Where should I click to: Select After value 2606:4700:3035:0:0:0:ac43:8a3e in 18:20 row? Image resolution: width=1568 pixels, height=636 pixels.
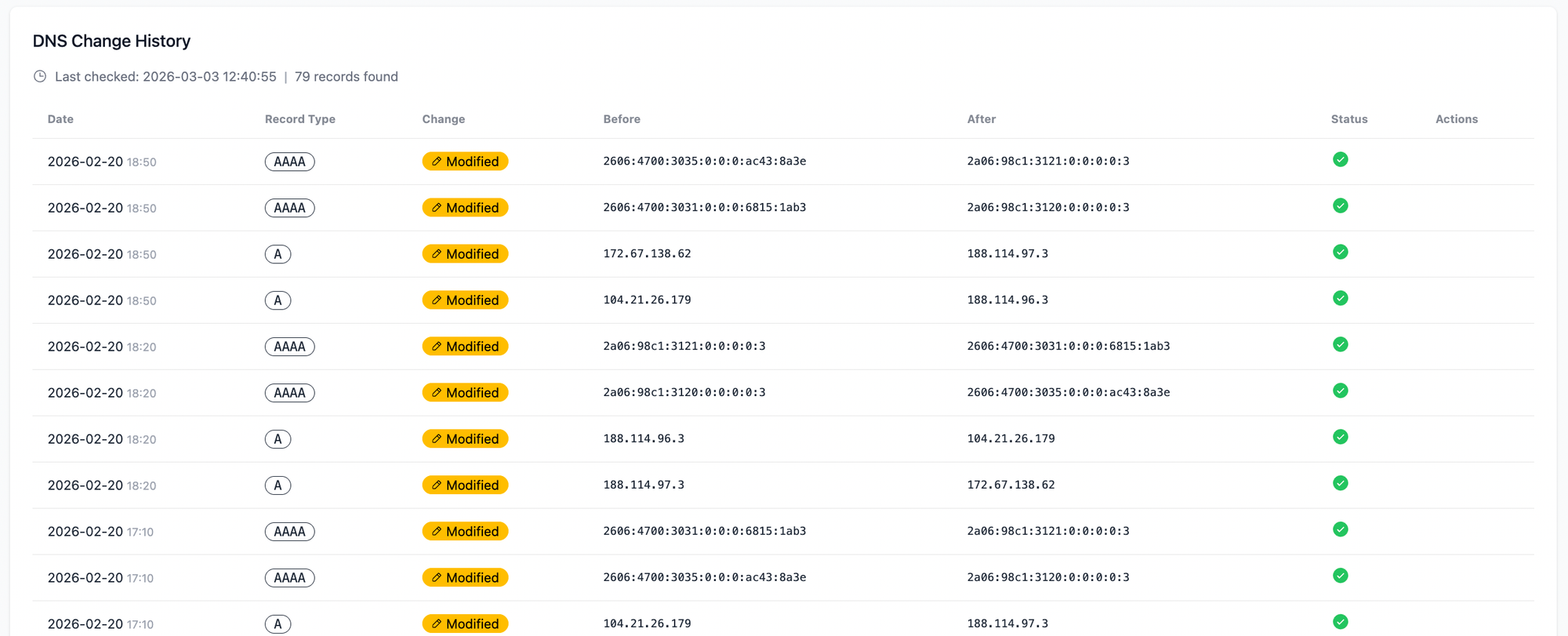(x=1068, y=393)
